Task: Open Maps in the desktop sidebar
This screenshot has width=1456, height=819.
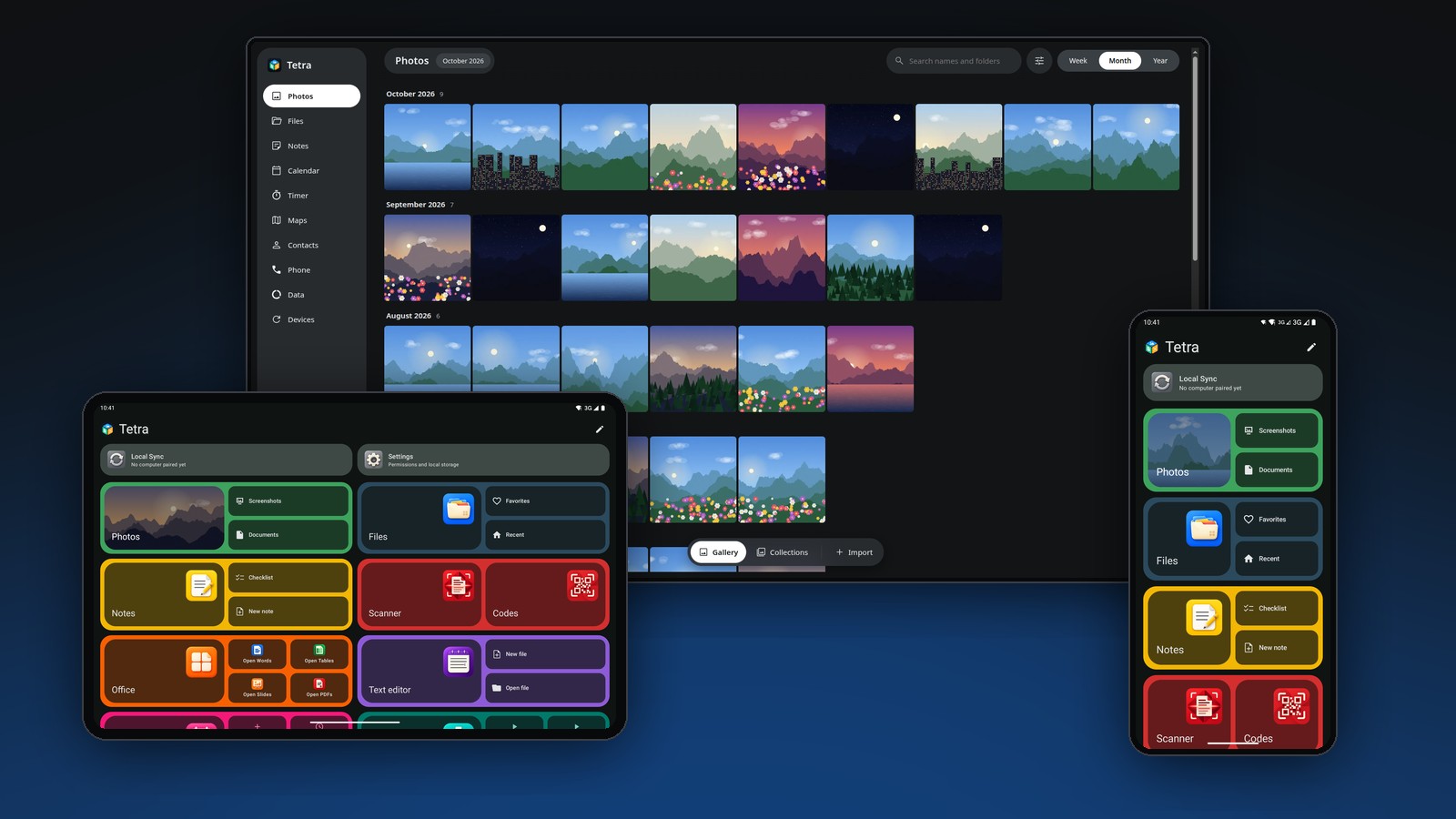Action: (311, 220)
